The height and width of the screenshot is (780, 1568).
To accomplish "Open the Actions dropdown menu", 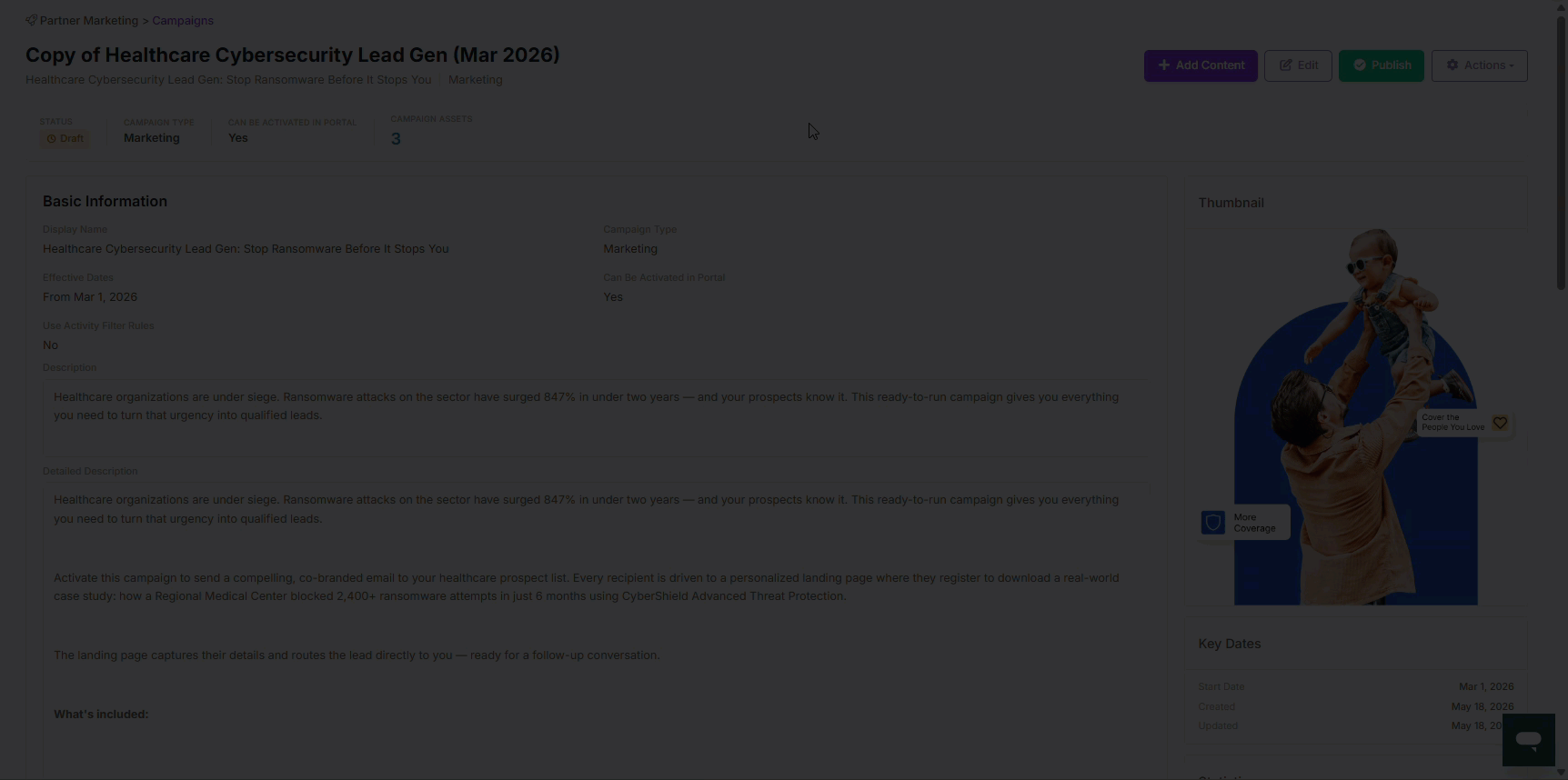I will [1479, 65].
